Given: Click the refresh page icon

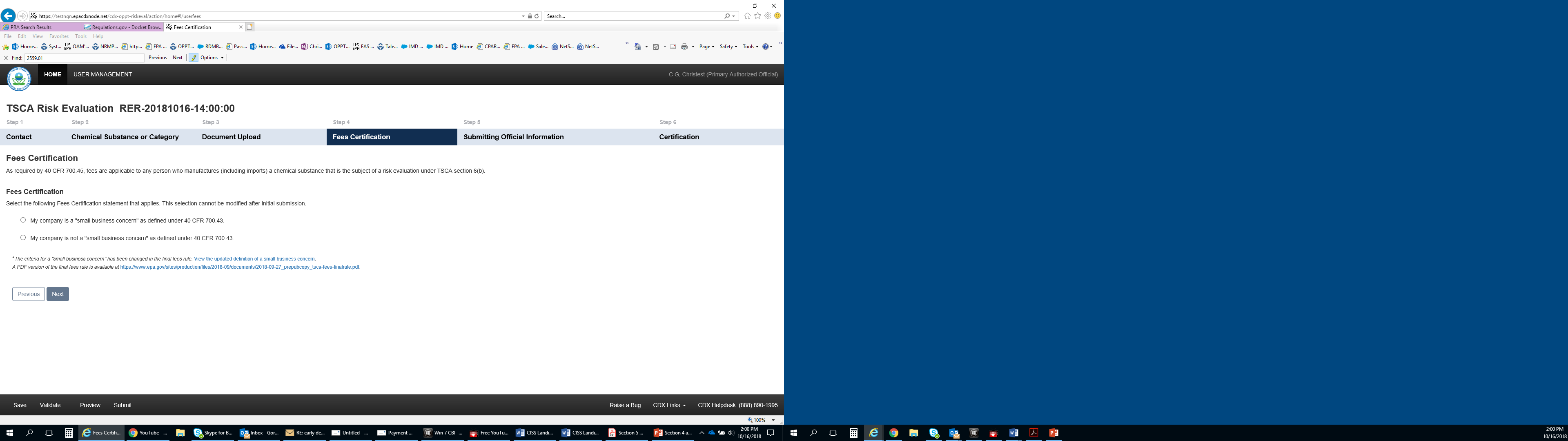Looking at the screenshot, I should click(x=536, y=16).
